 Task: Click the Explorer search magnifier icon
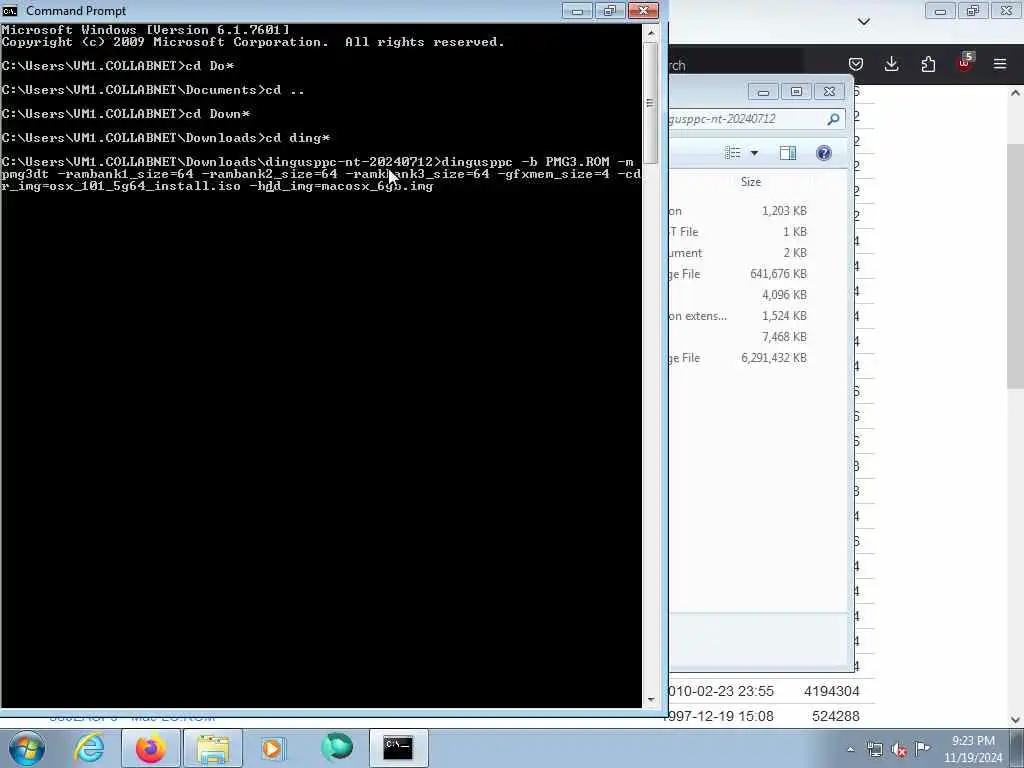[833, 119]
